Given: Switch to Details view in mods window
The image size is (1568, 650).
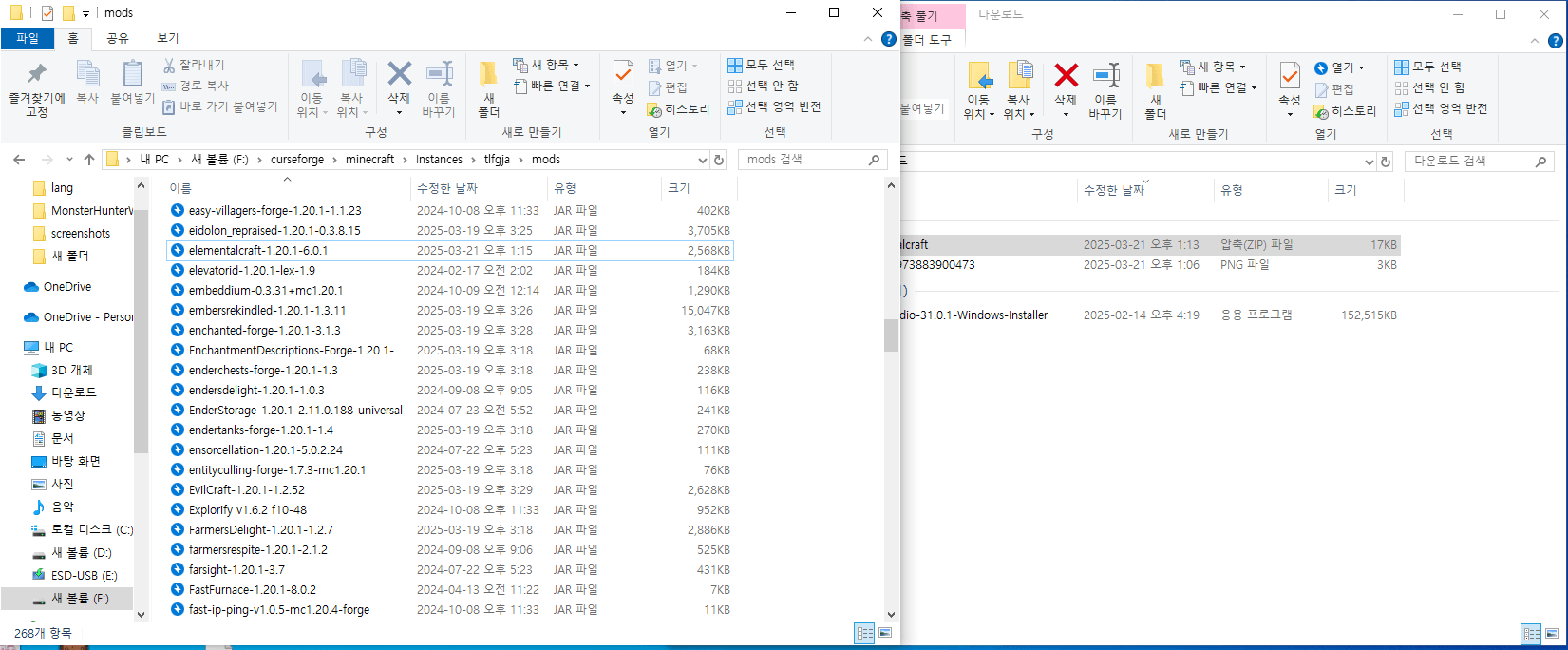Looking at the screenshot, I should [864, 633].
